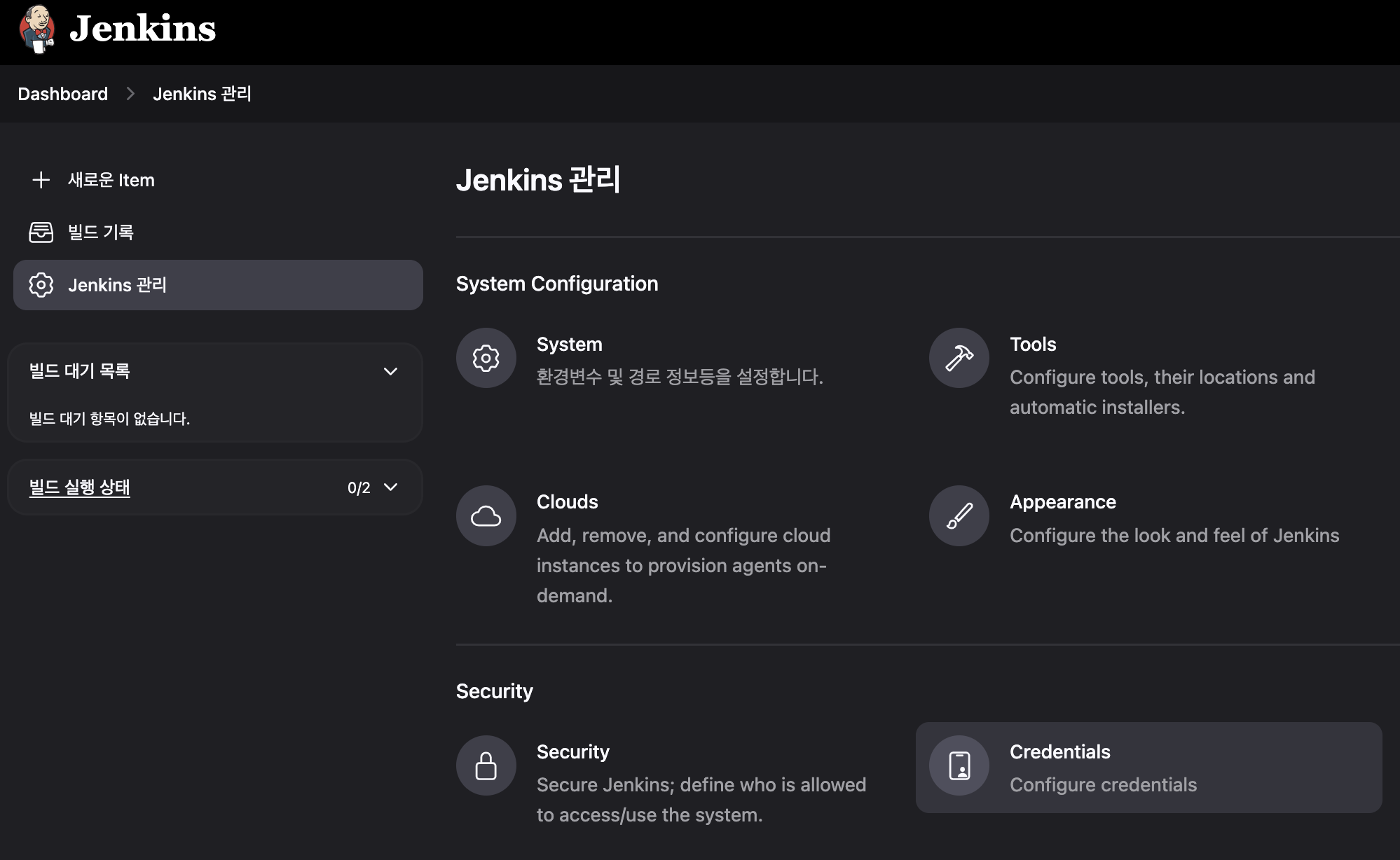
Task: Click the Jenkins 관리 breadcrumb link
Action: [x=202, y=94]
